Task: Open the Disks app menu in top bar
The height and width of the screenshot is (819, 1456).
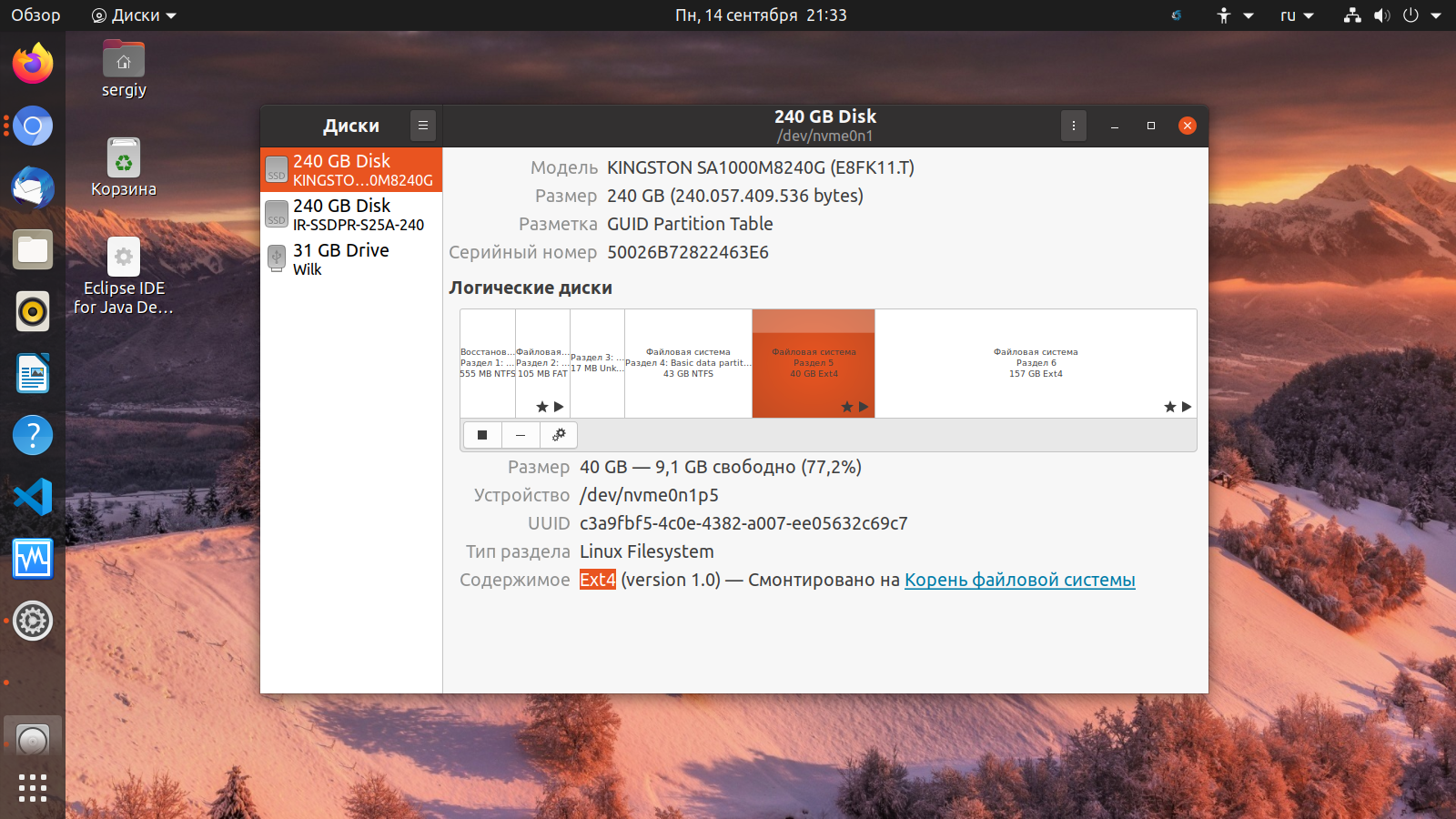Action: [134, 15]
